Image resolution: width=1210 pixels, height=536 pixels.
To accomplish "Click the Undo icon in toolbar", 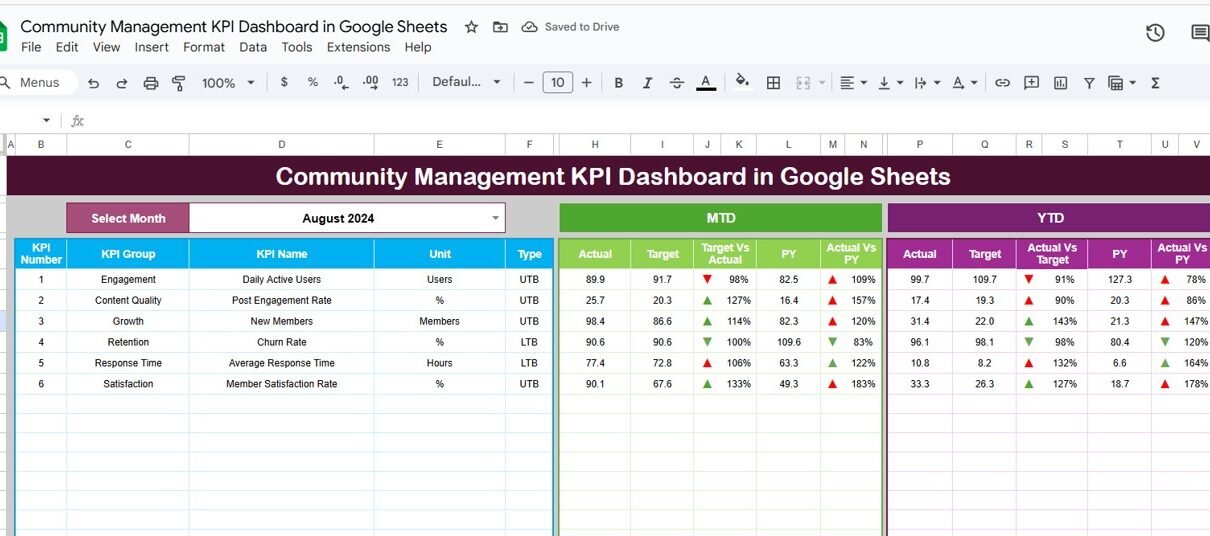I will [x=94, y=83].
